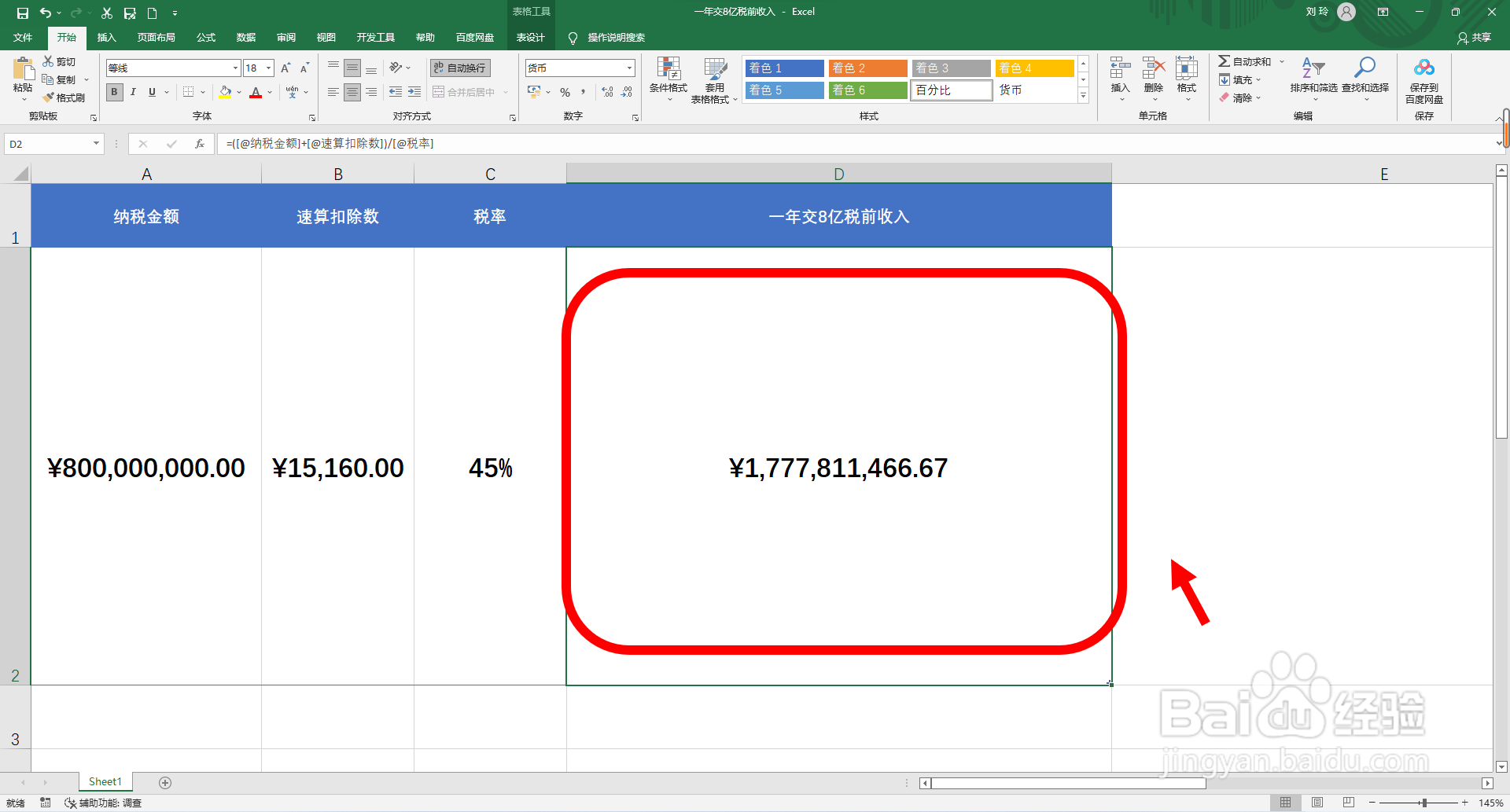This screenshot has height=812, width=1510.
Task: Switch to the Formulas (公式) tab
Action: click(206, 38)
